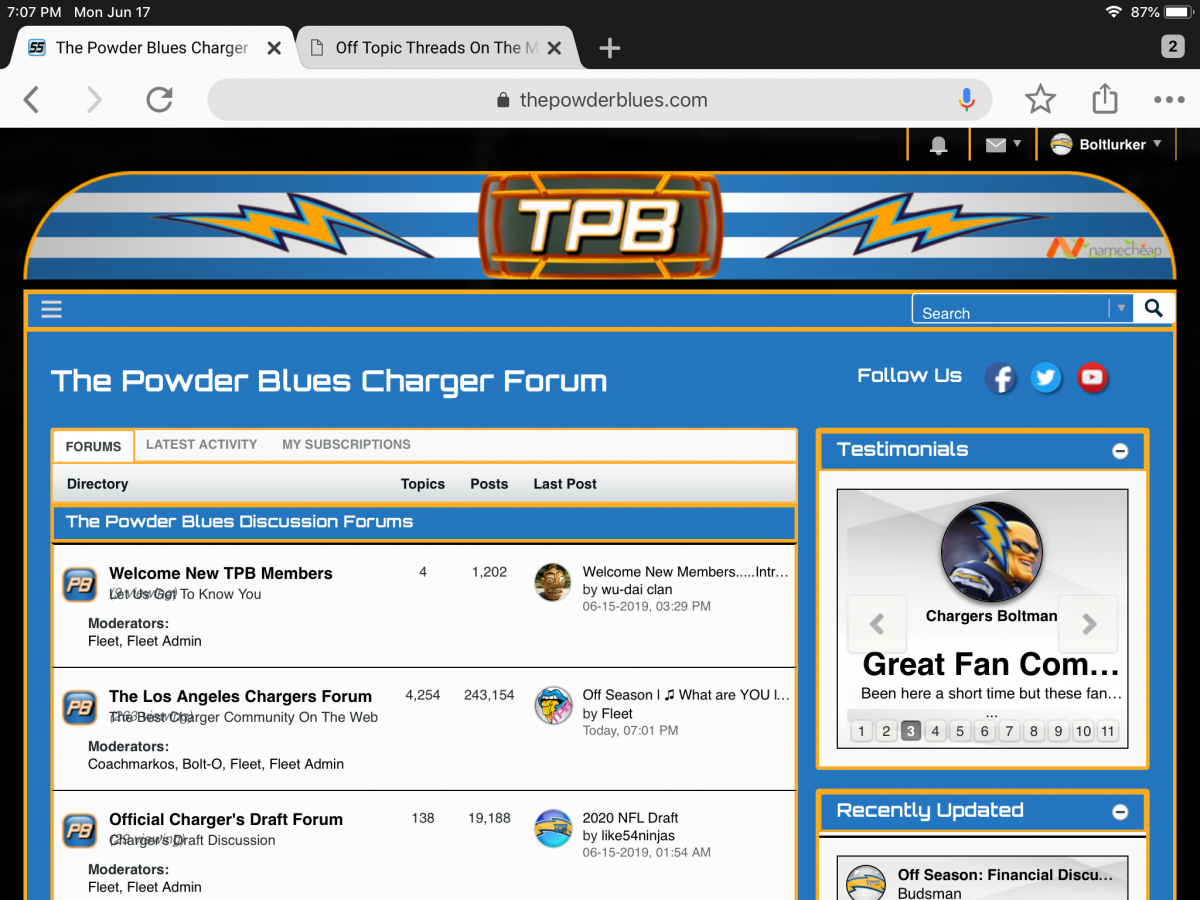Jump to testimonial page 4
This screenshot has height=900, width=1200.
coord(935,731)
